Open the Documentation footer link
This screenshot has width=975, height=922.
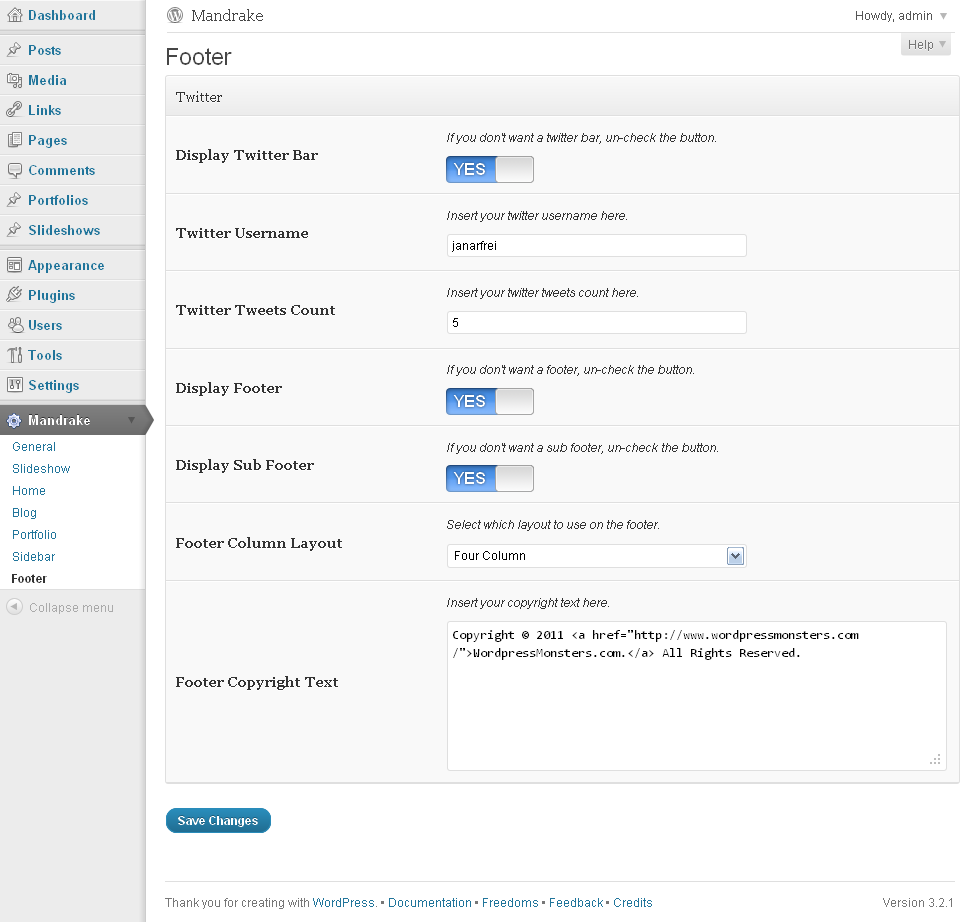tap(429, 903)
